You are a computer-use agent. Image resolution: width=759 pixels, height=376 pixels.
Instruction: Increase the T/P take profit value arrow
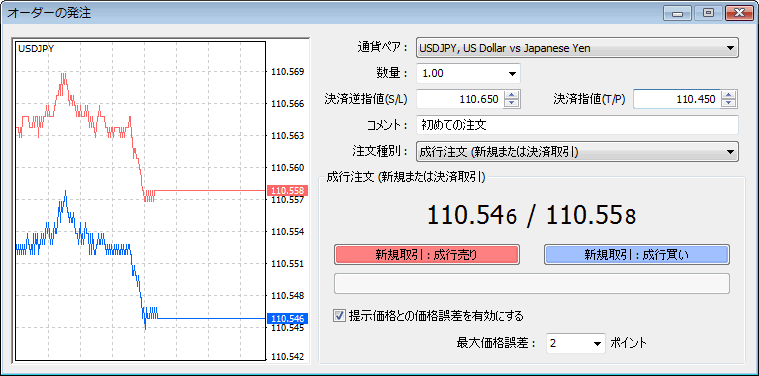tap(728, 96)
